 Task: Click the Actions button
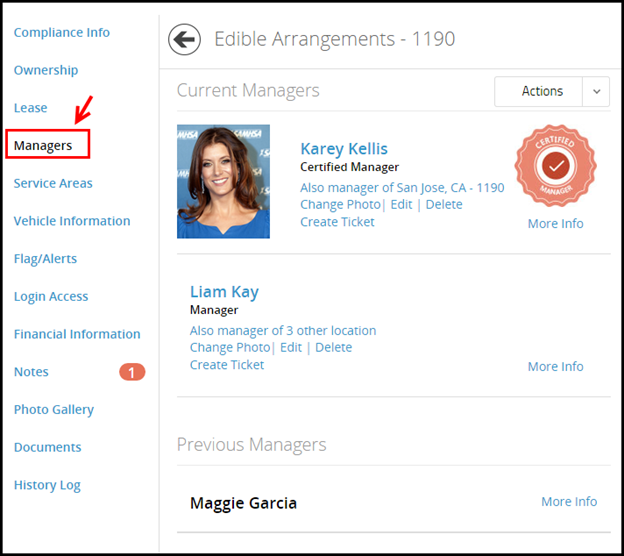(538, 92)
